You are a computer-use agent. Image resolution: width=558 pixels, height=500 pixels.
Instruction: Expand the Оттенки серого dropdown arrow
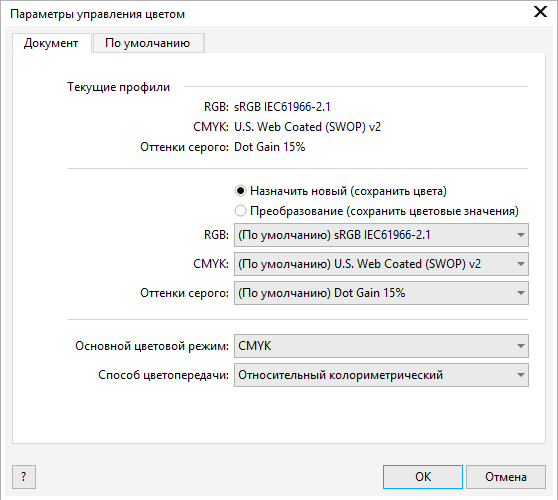point(520,293)
